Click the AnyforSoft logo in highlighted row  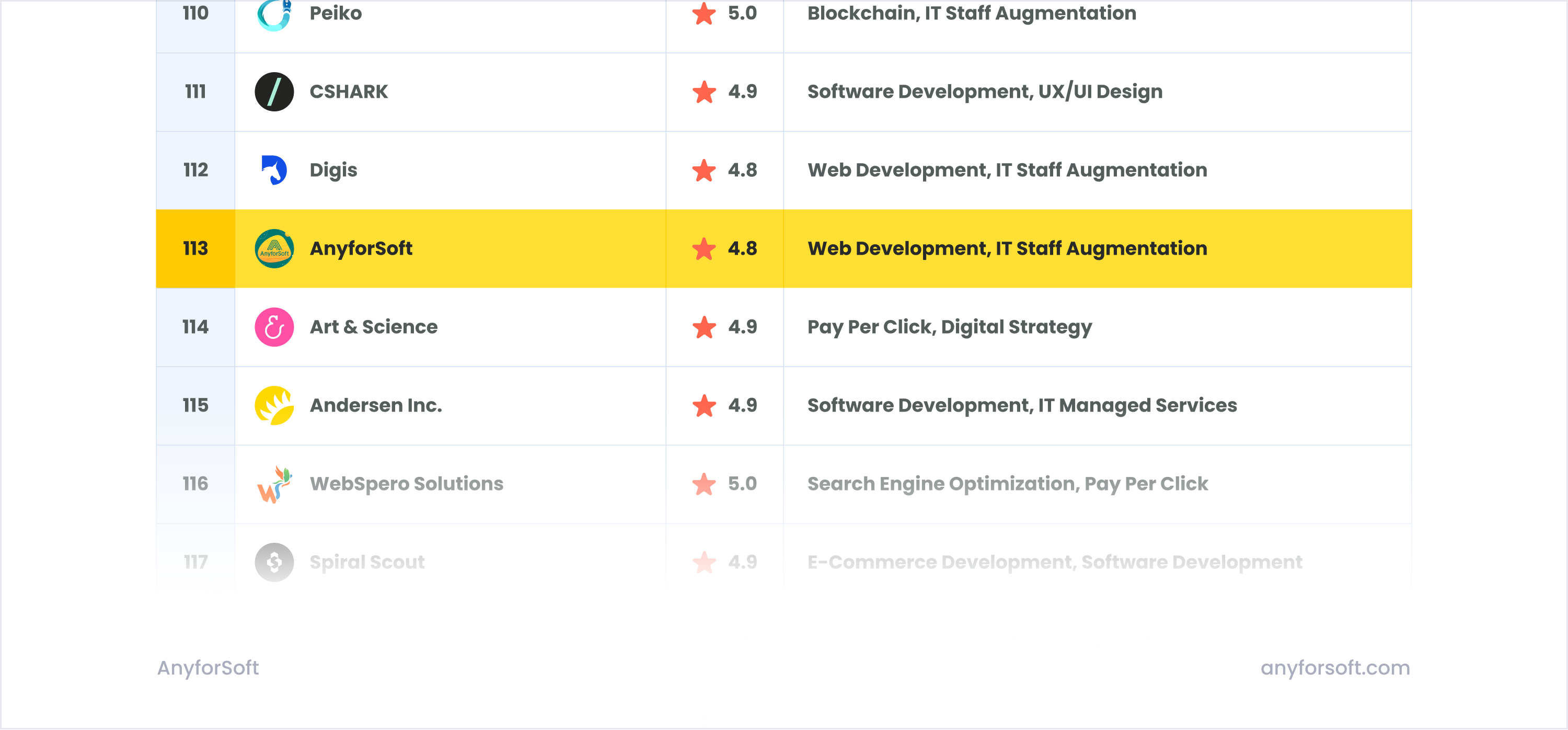pos(274,248)
